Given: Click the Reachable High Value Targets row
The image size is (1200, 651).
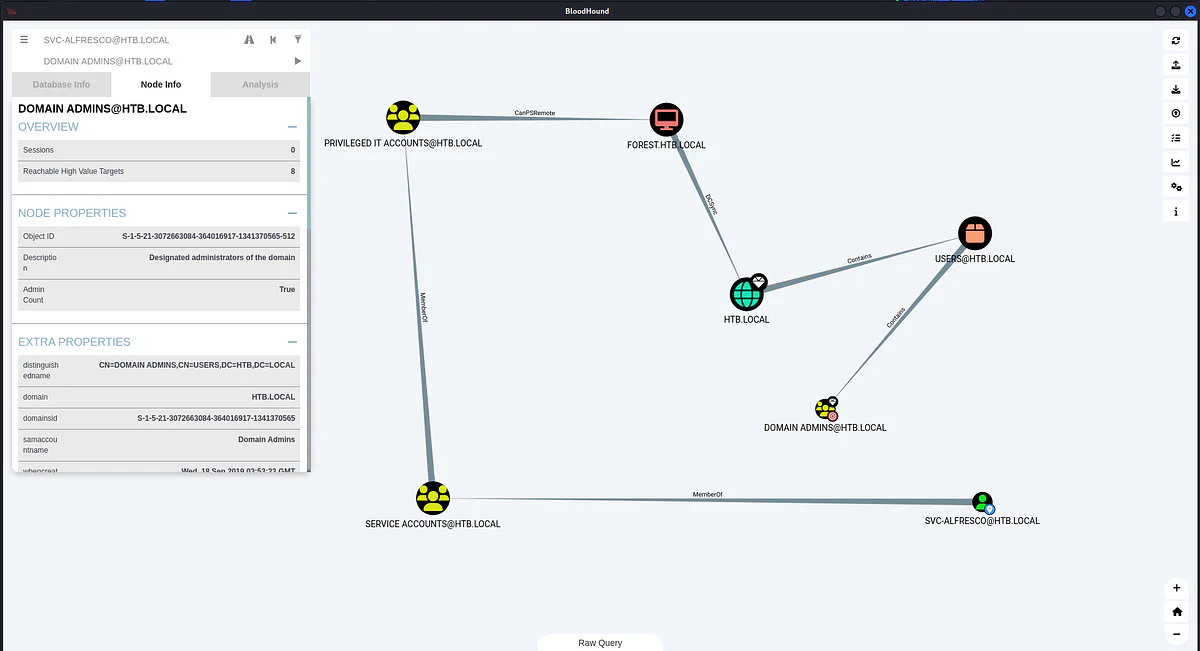Looking at the screenshot, I should pos(160,172).
